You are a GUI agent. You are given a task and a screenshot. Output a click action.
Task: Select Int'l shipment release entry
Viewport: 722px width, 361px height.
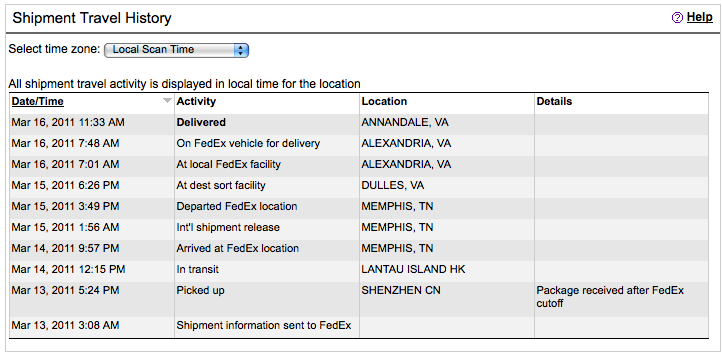coord(228,227)
